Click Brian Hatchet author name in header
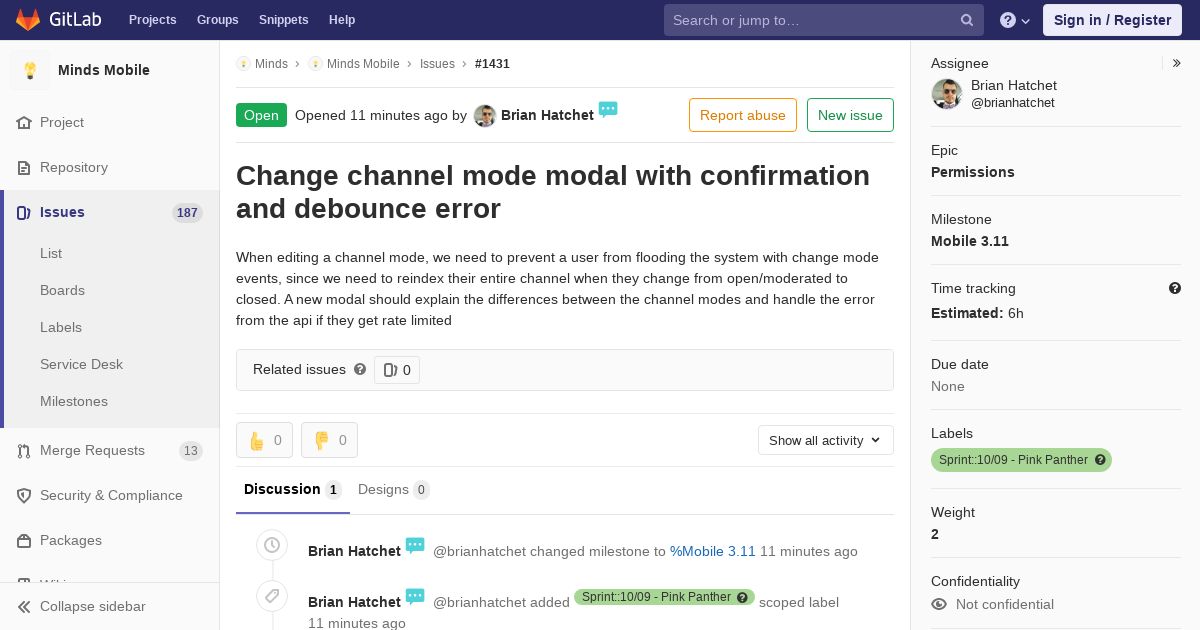 point(547,115)
